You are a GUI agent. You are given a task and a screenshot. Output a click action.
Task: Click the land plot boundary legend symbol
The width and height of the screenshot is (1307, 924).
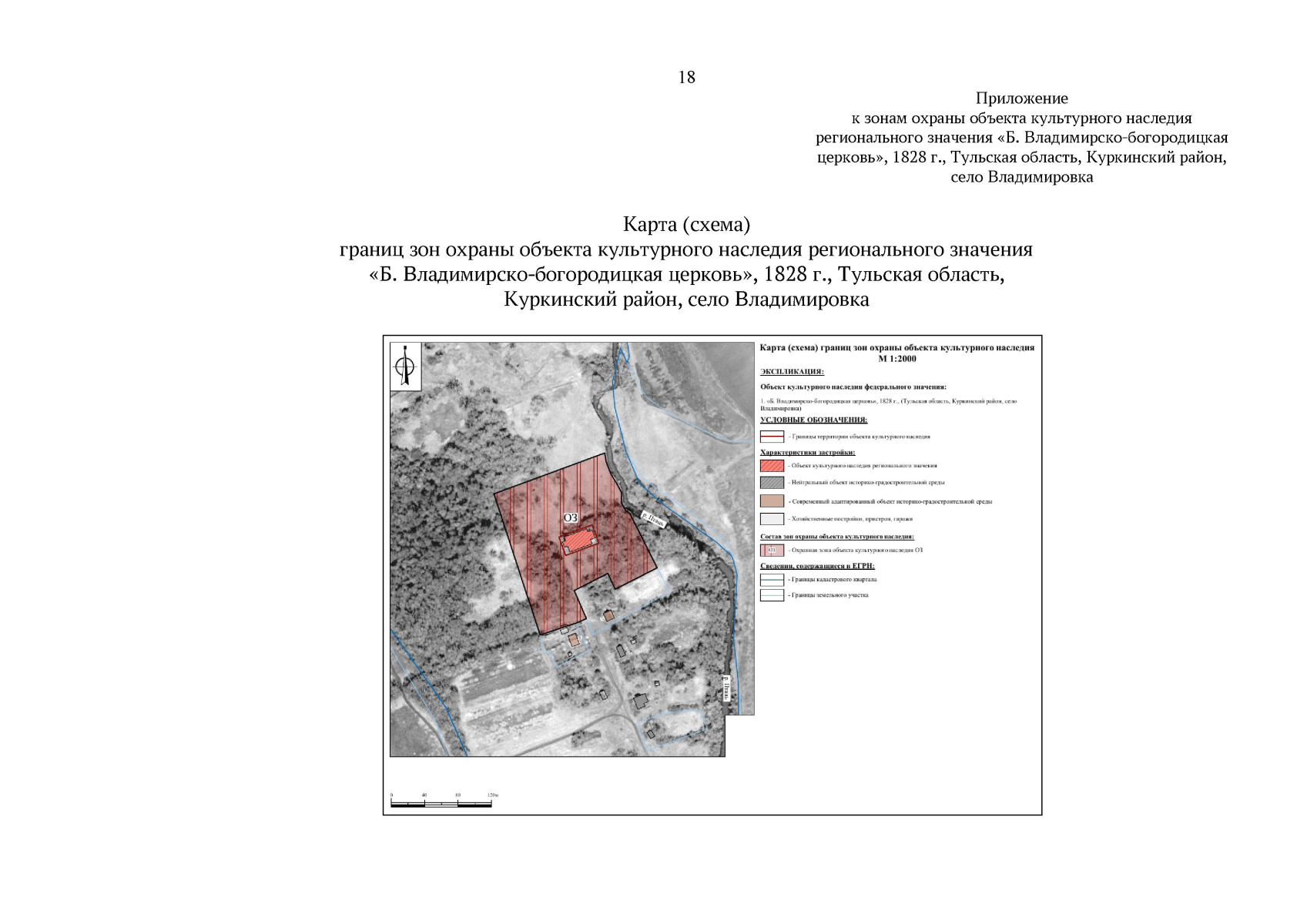point(772,595)
